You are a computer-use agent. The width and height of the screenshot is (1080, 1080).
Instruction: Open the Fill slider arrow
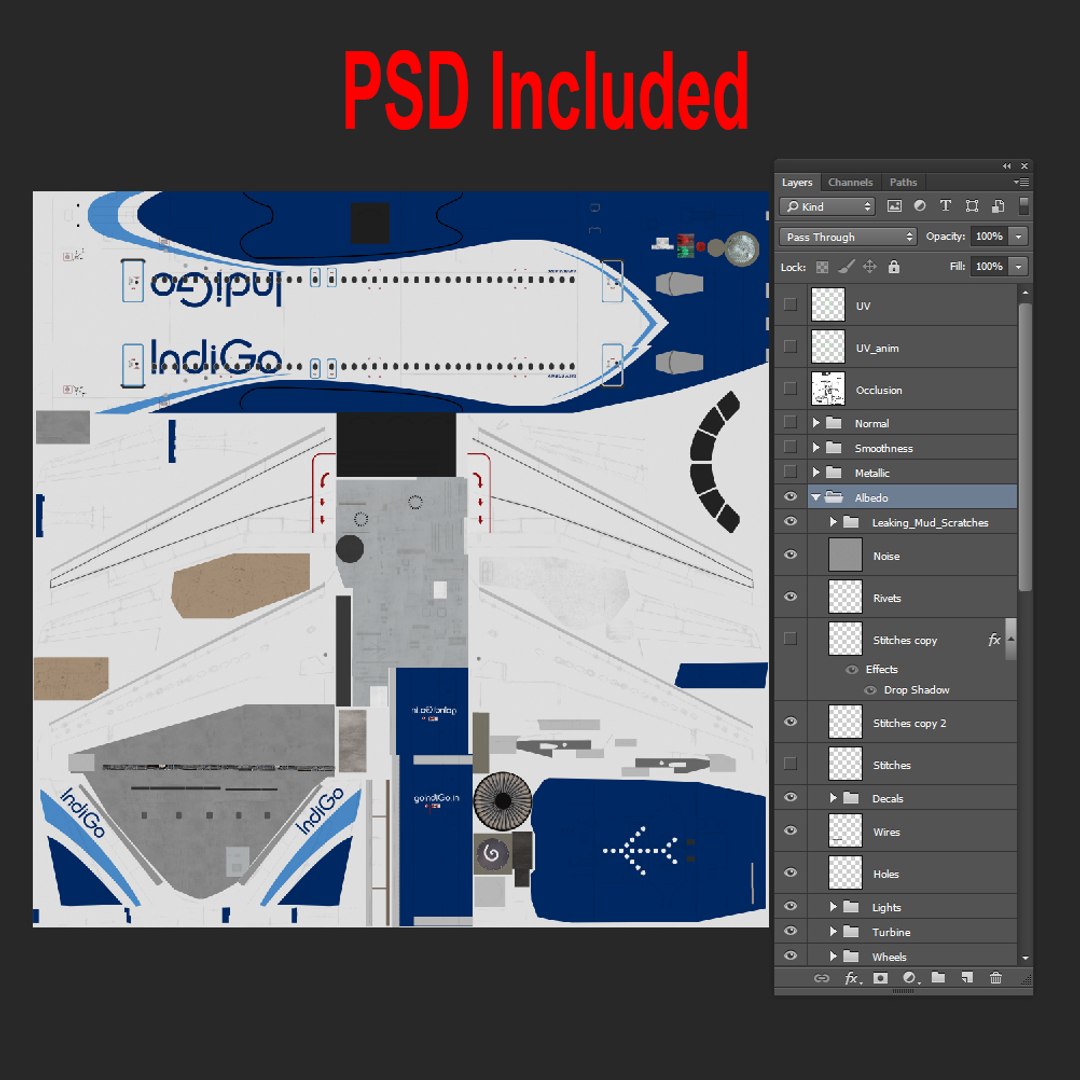pos(1019,267)
